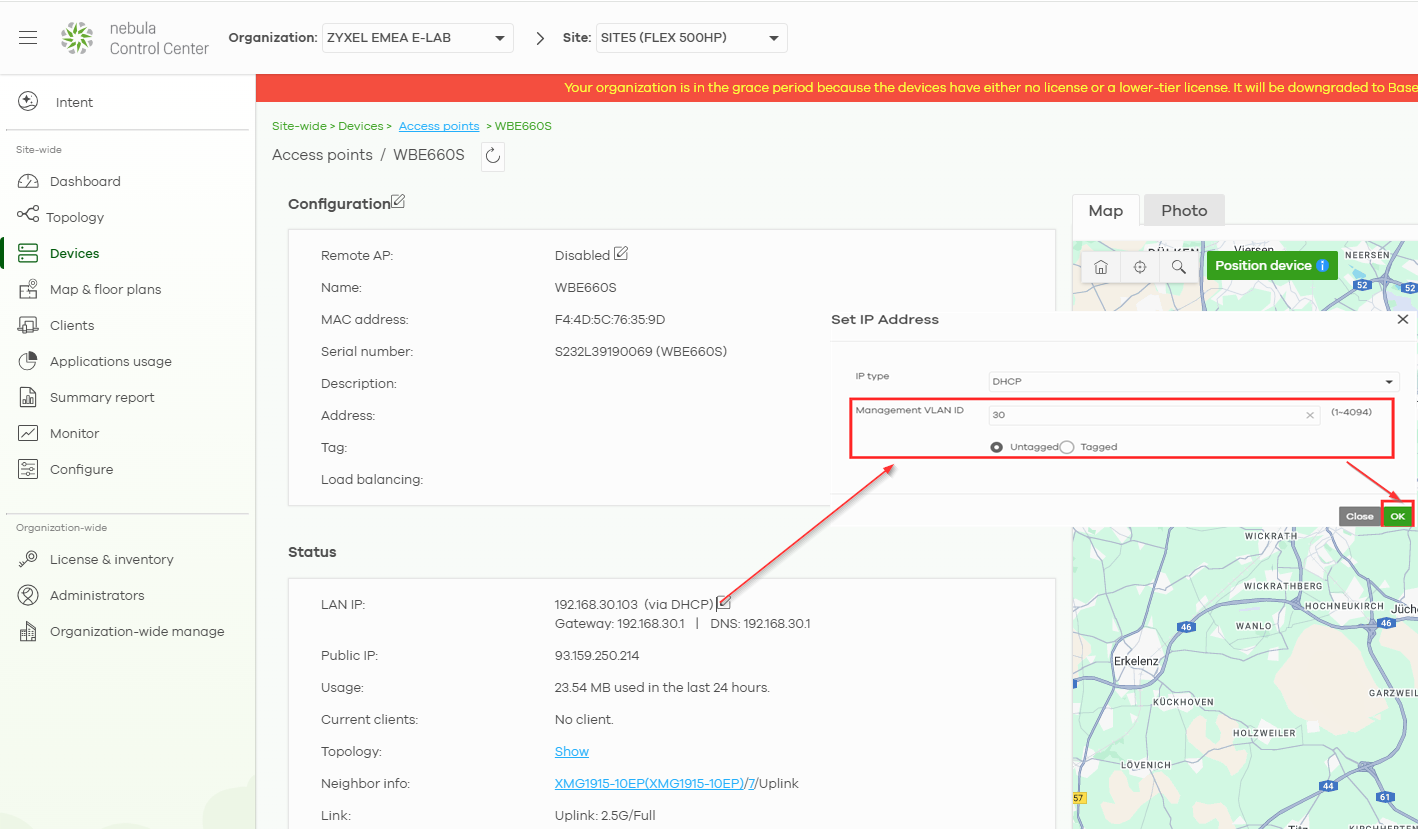Click the Devices sidebar icon
The width and height of the screenshot is (1418, 829).
pyautogui.click(x=28, y=253)
